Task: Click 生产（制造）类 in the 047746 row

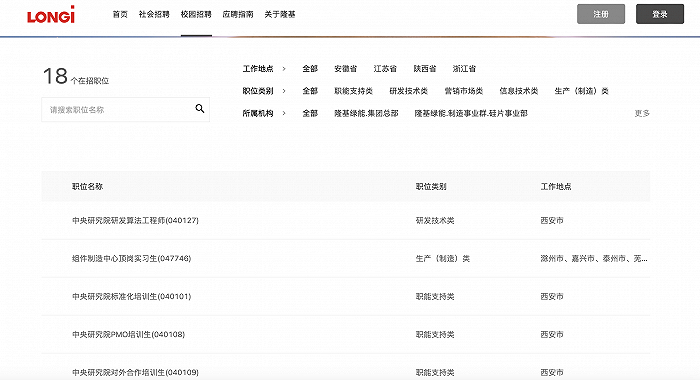Action: click(x=442, y=259)
